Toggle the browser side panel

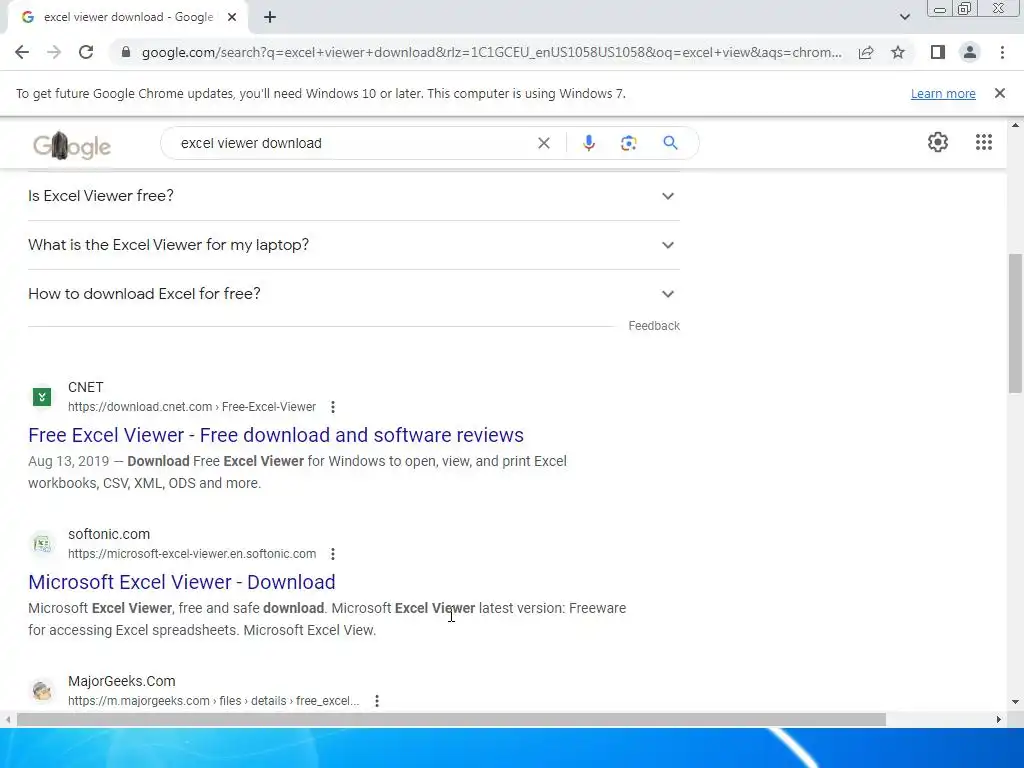click(x=938, y=52)
